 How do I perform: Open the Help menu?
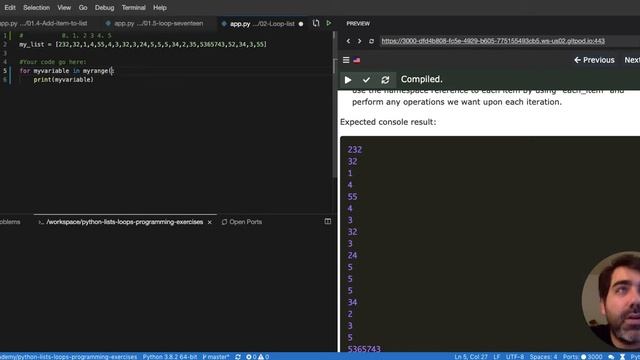pos(160,8)
